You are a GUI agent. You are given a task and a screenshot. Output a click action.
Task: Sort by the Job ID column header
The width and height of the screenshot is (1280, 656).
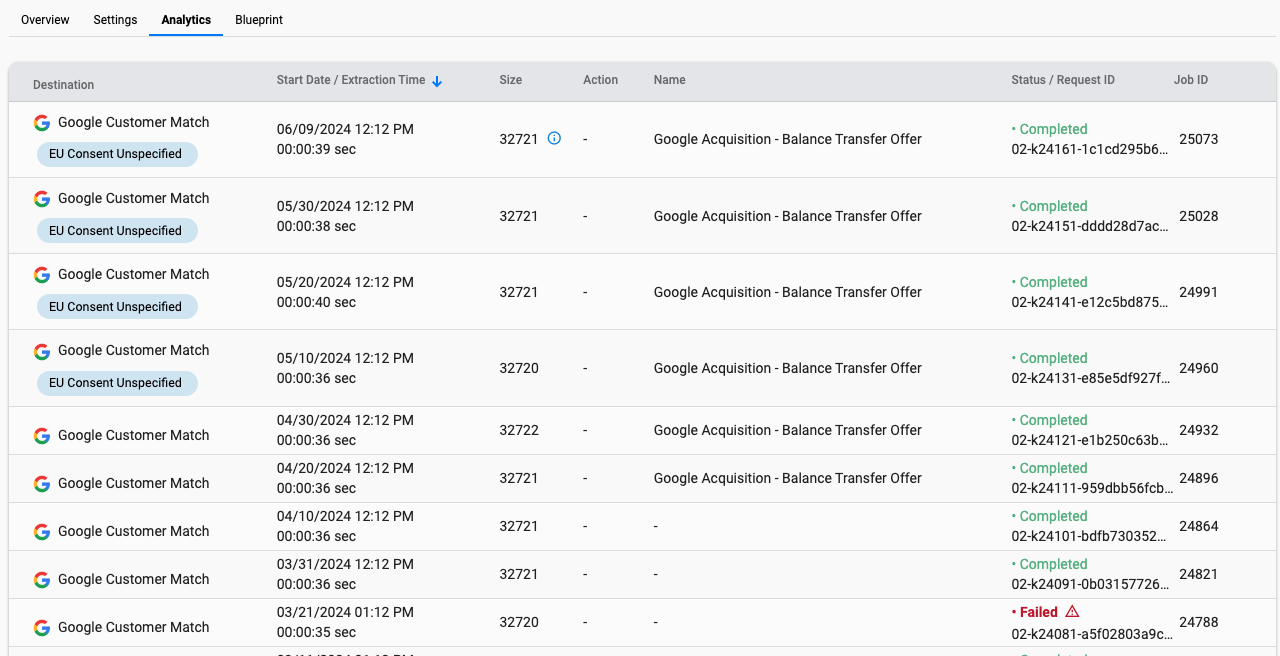pos(1191,80)
